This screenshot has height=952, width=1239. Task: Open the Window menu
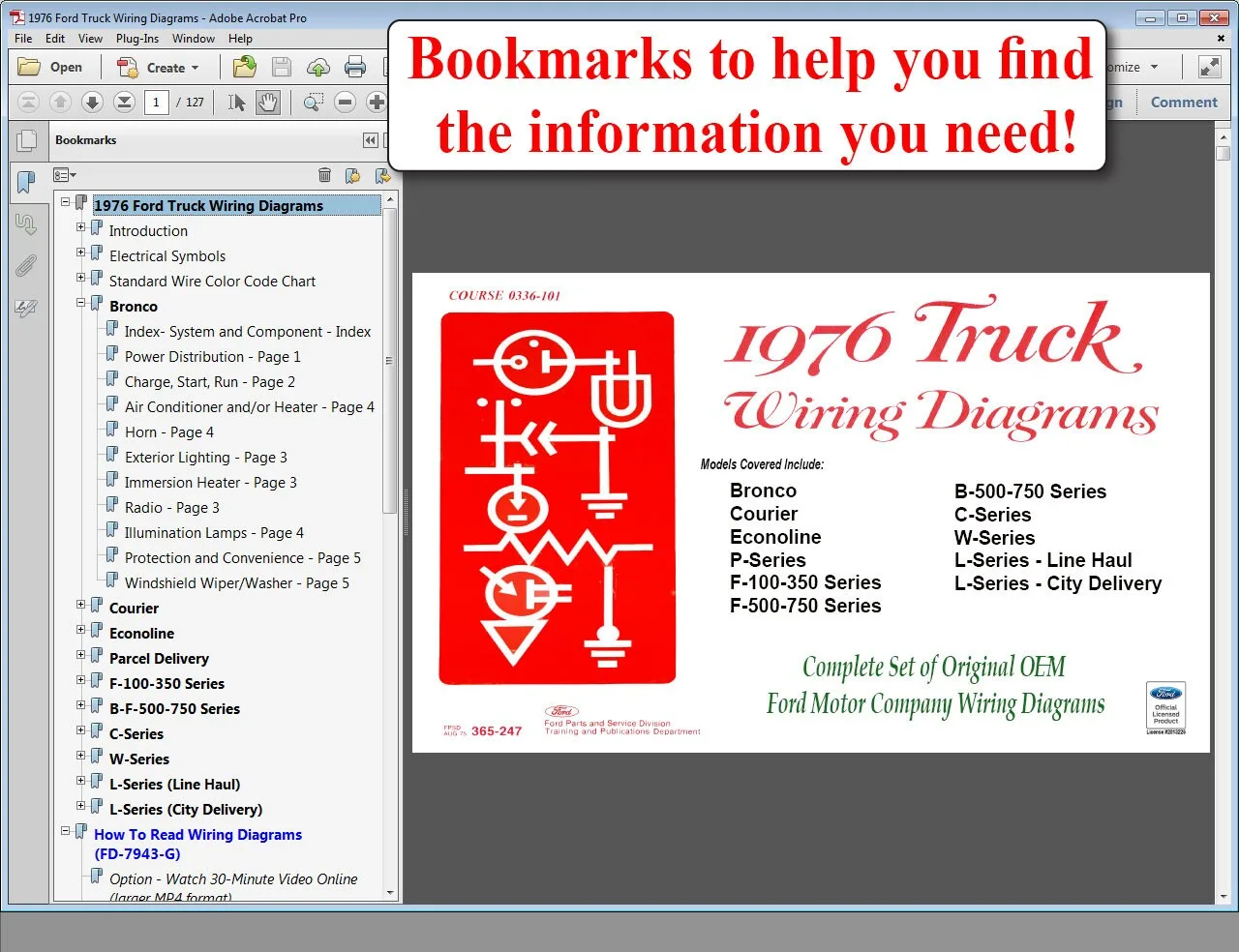[194, 39]
